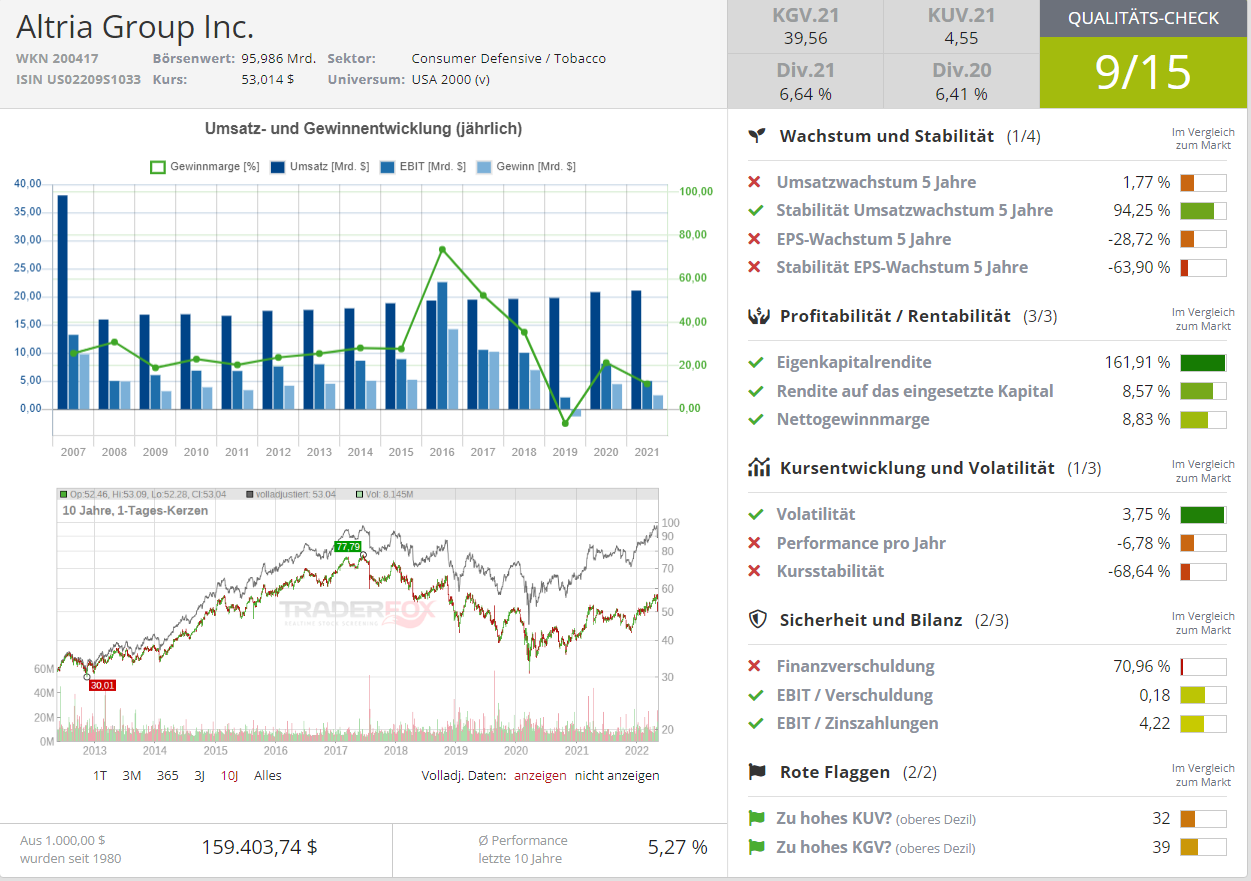The height and width of the screenshot is (881, 1251).
Task: Click the Div.21 value tile
Action: click(x=805, y=81)
